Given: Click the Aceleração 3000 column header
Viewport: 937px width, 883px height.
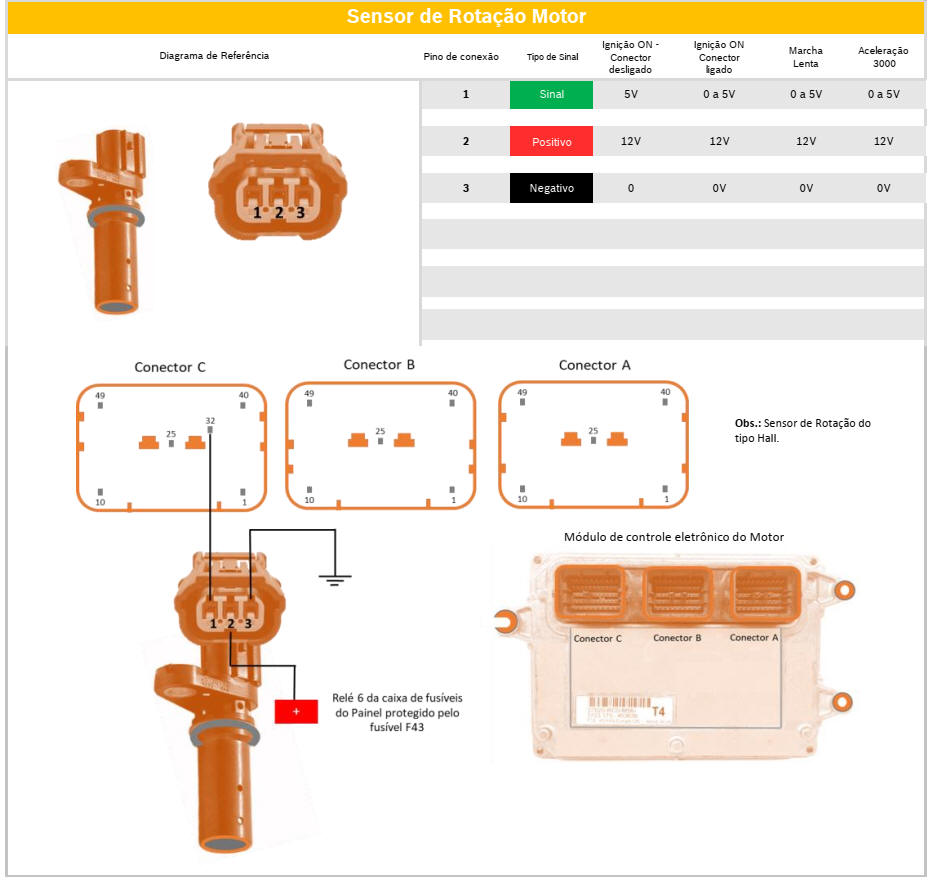Looking at the screenshot, I should point(883,57).
